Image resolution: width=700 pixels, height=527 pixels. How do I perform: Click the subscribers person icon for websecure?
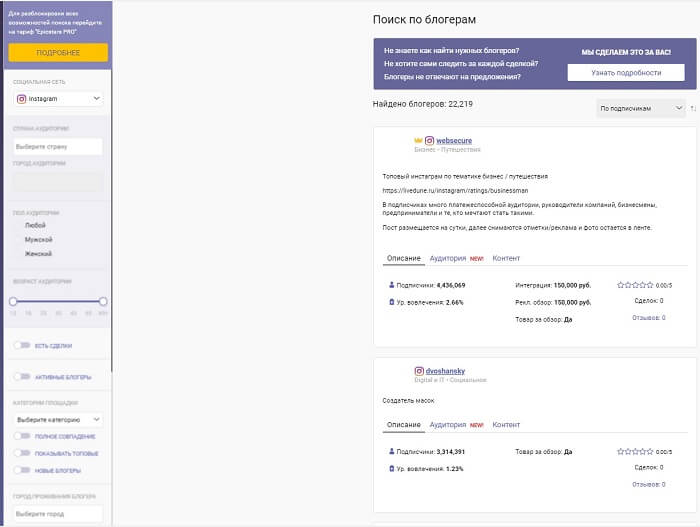point(392,284)
